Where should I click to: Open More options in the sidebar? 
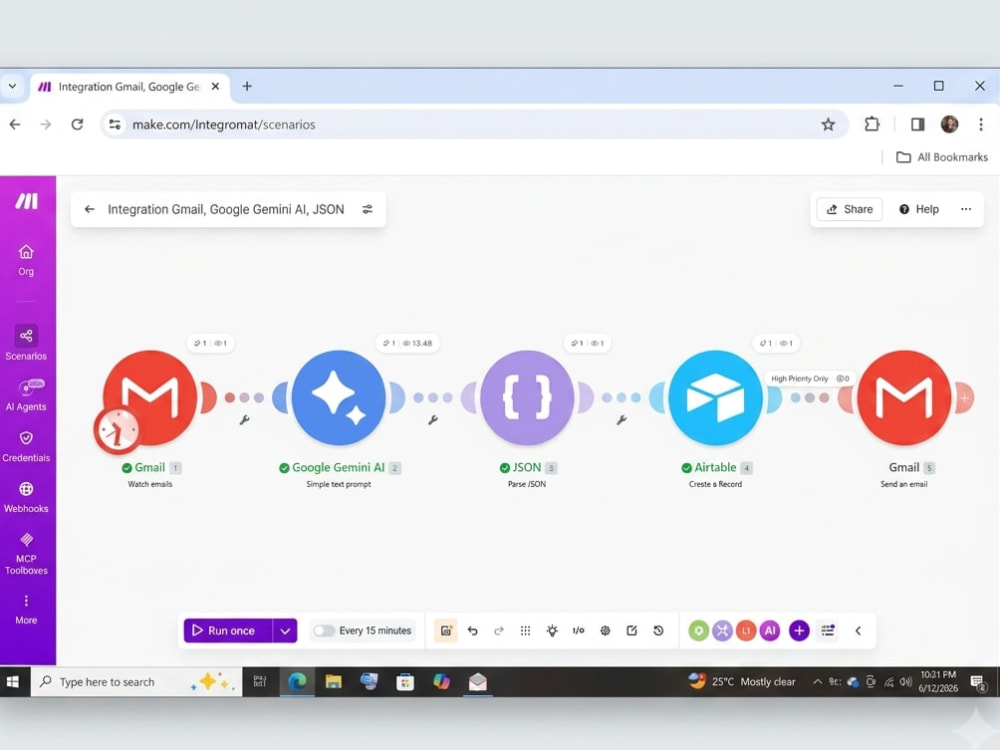pos(26,610)
